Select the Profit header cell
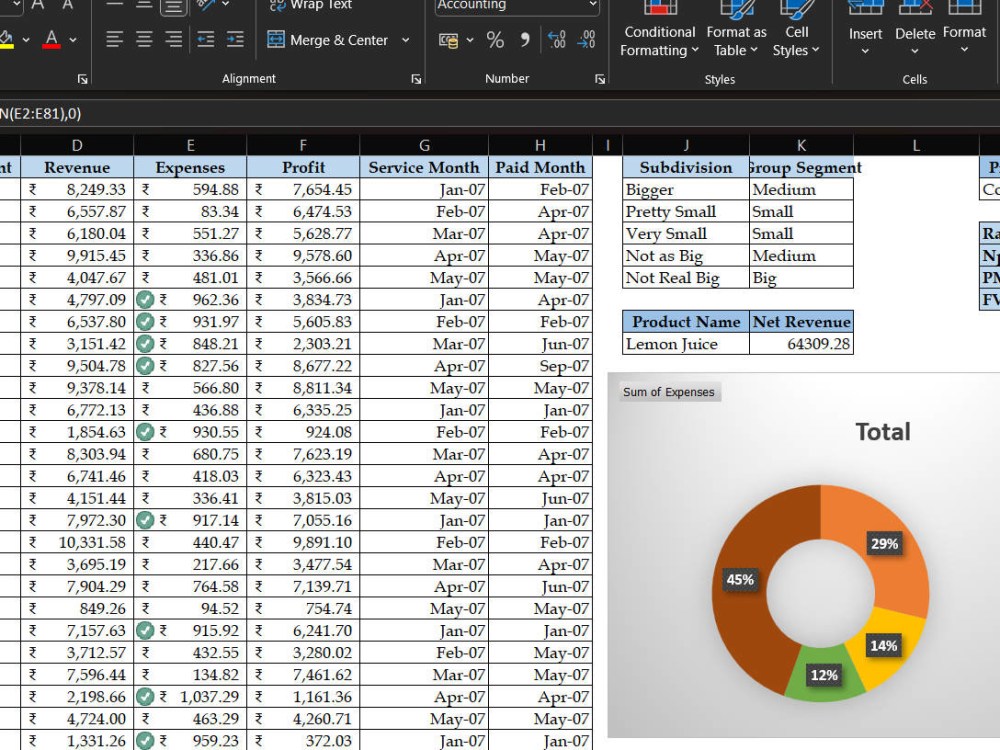Viewport: 1000px width, 750px height. point(303,167)
